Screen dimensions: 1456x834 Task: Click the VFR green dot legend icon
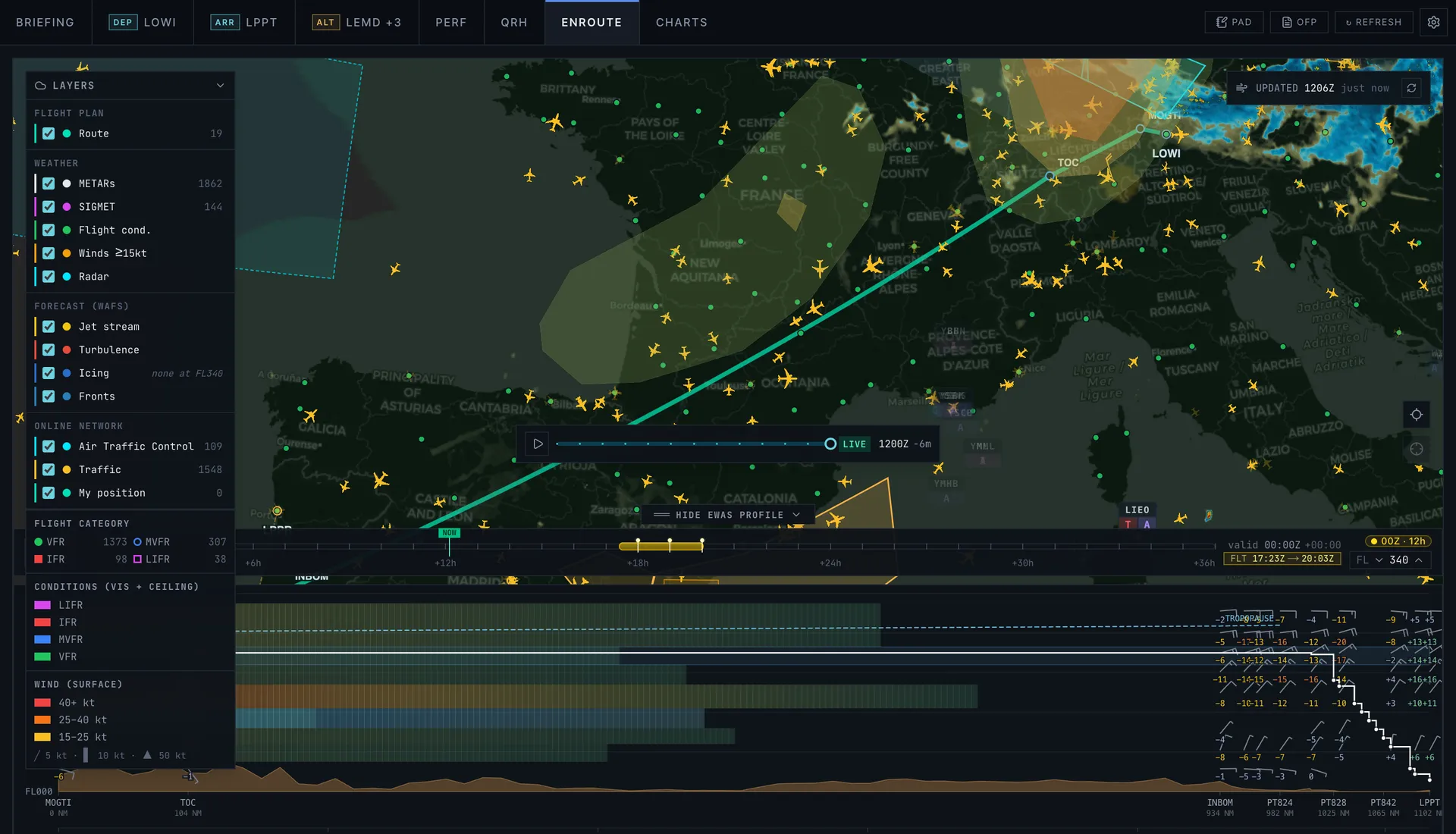click(x=38, y=542)
